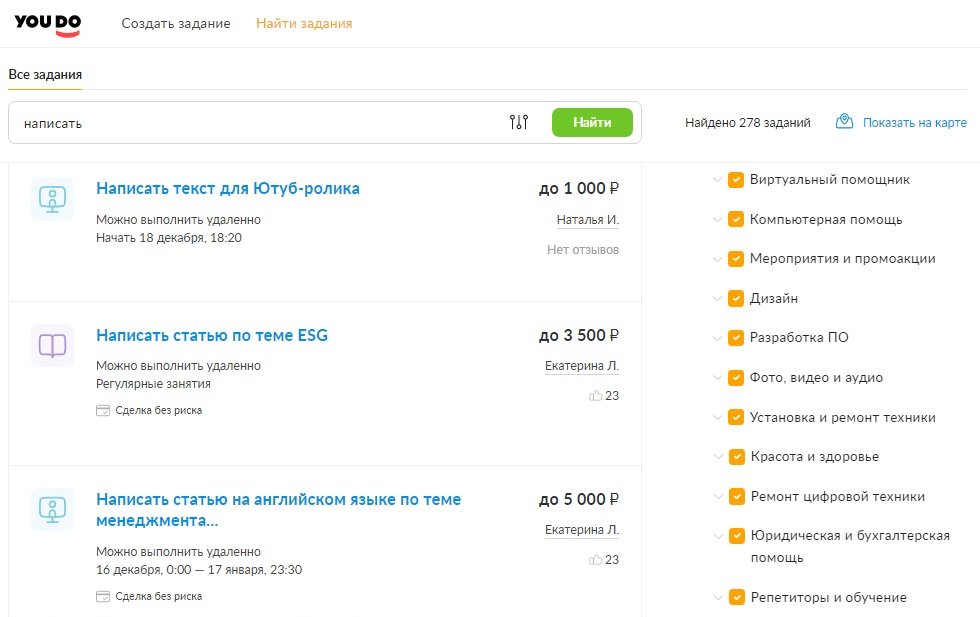
Task: Select the Все задания tab
Action: [x=45, y=74]
